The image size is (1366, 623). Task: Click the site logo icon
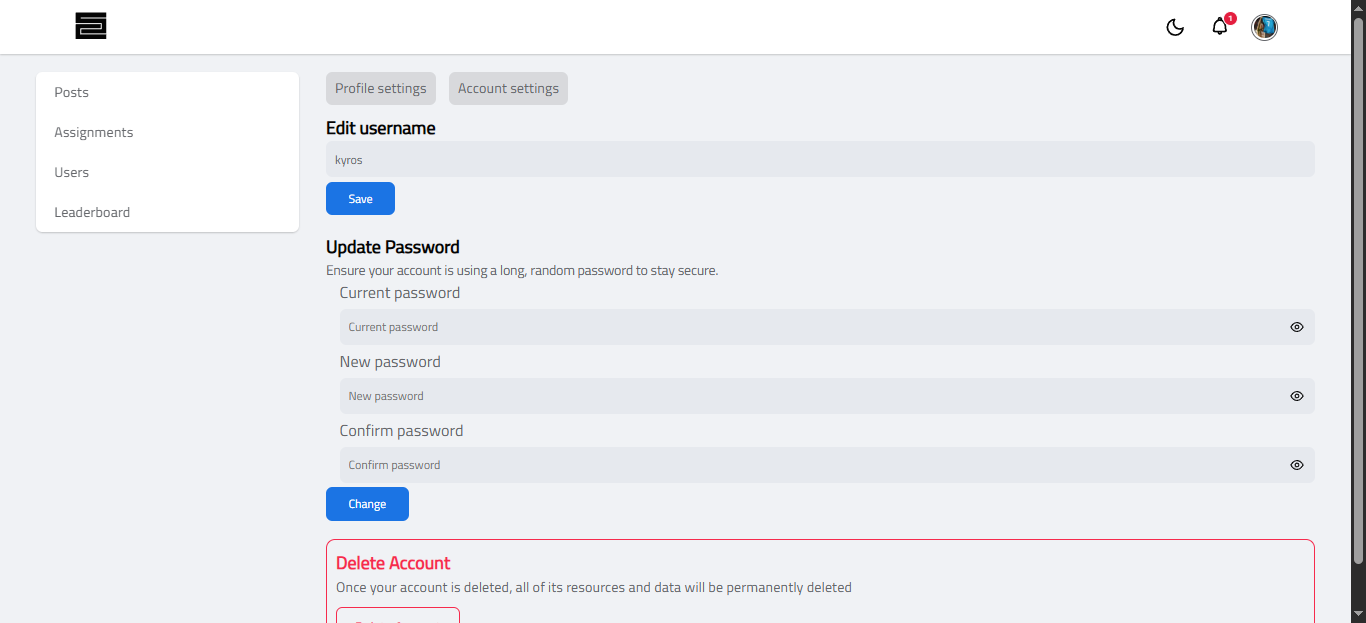click(91, 27)
